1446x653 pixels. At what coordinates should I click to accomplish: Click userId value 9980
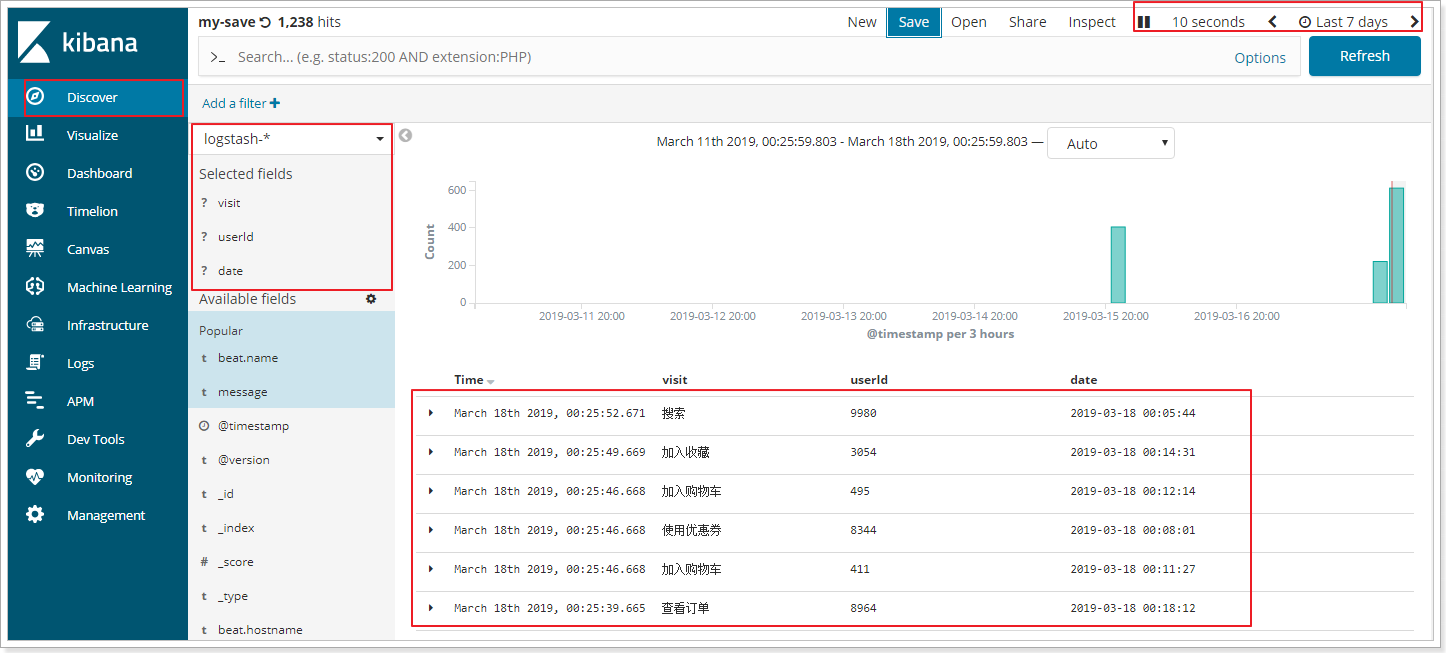pos(863,413)
